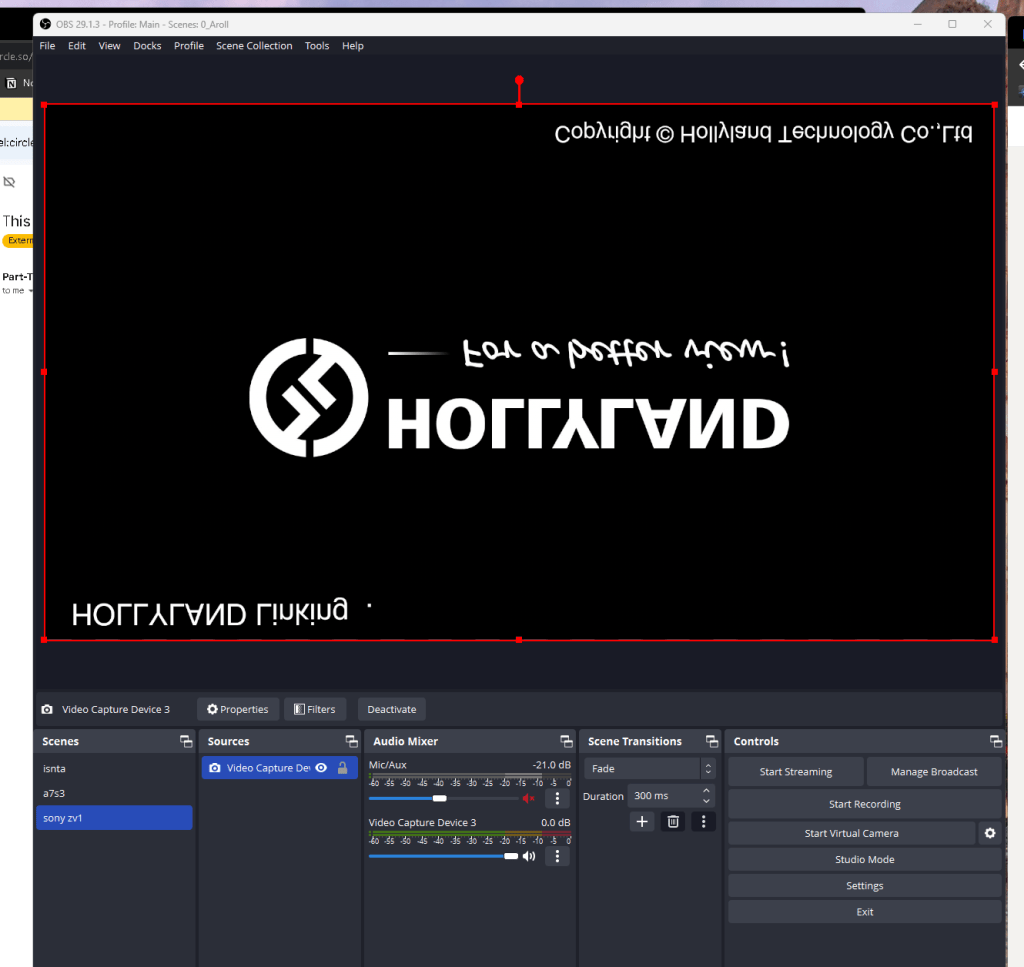
Task: Open Mic/Aux three-dot options menu
Action: 557,799
